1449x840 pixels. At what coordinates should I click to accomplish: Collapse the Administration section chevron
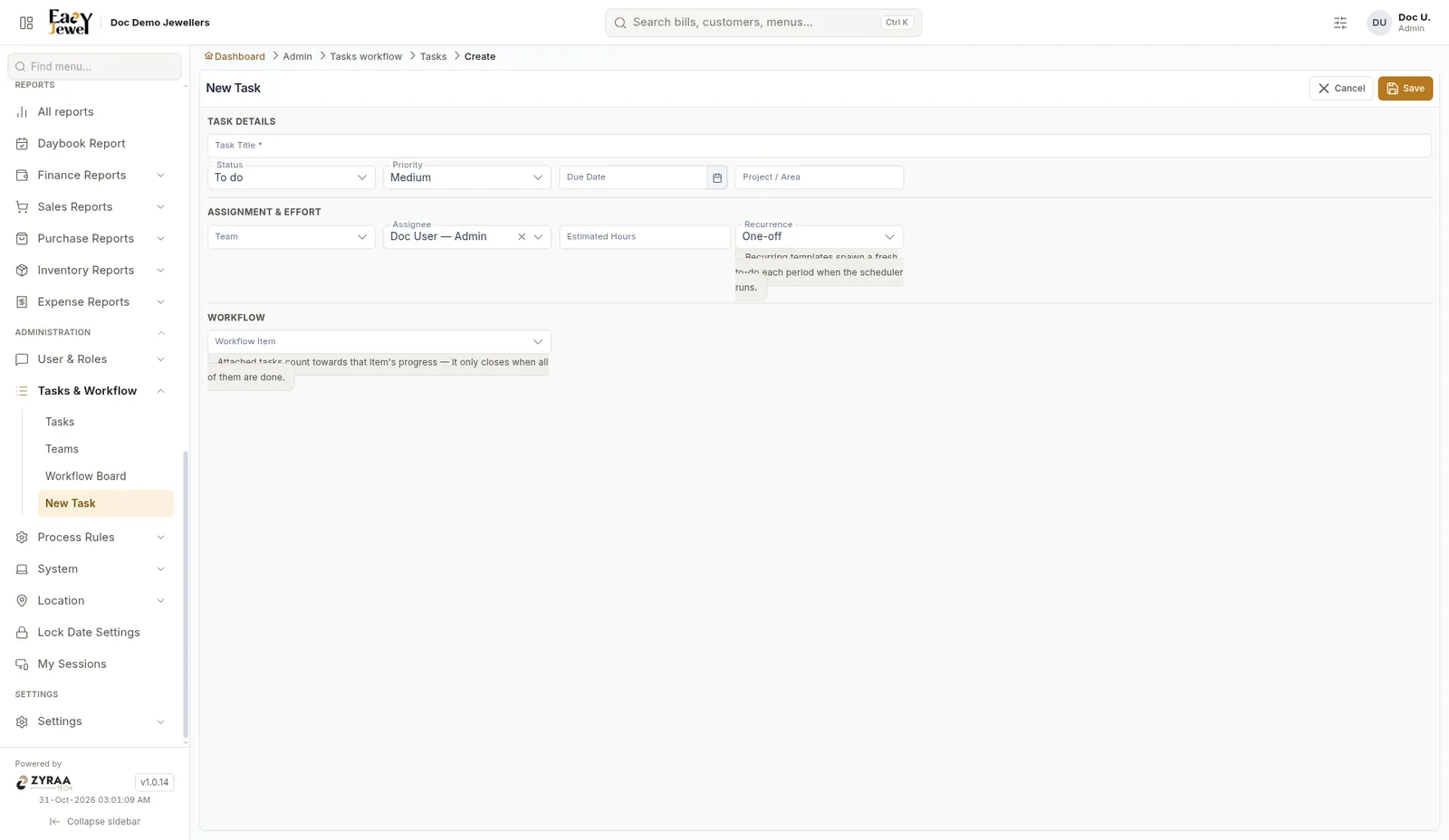(161, 333)
